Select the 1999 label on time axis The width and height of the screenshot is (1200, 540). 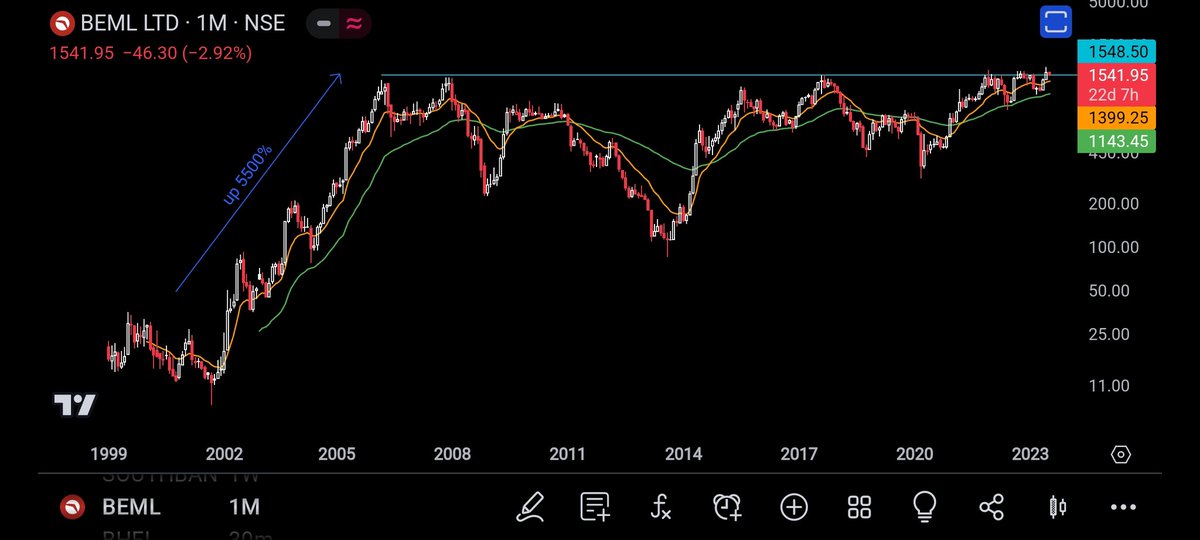pos(107,454)
